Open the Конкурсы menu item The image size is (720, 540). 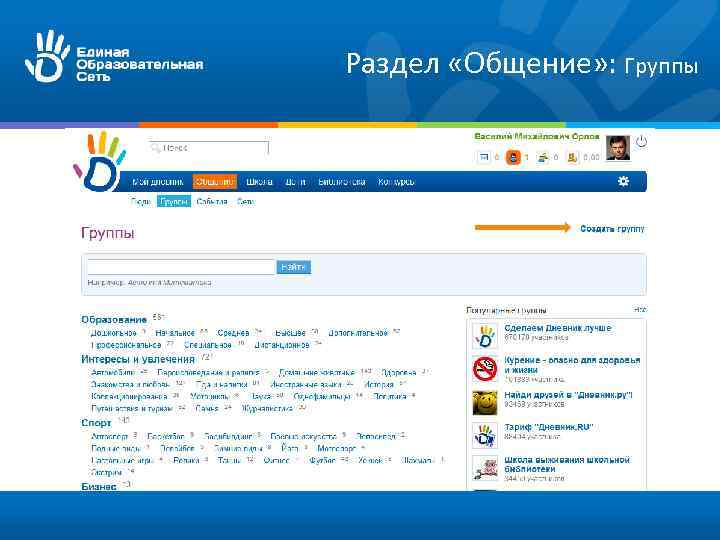pos(396,182)
